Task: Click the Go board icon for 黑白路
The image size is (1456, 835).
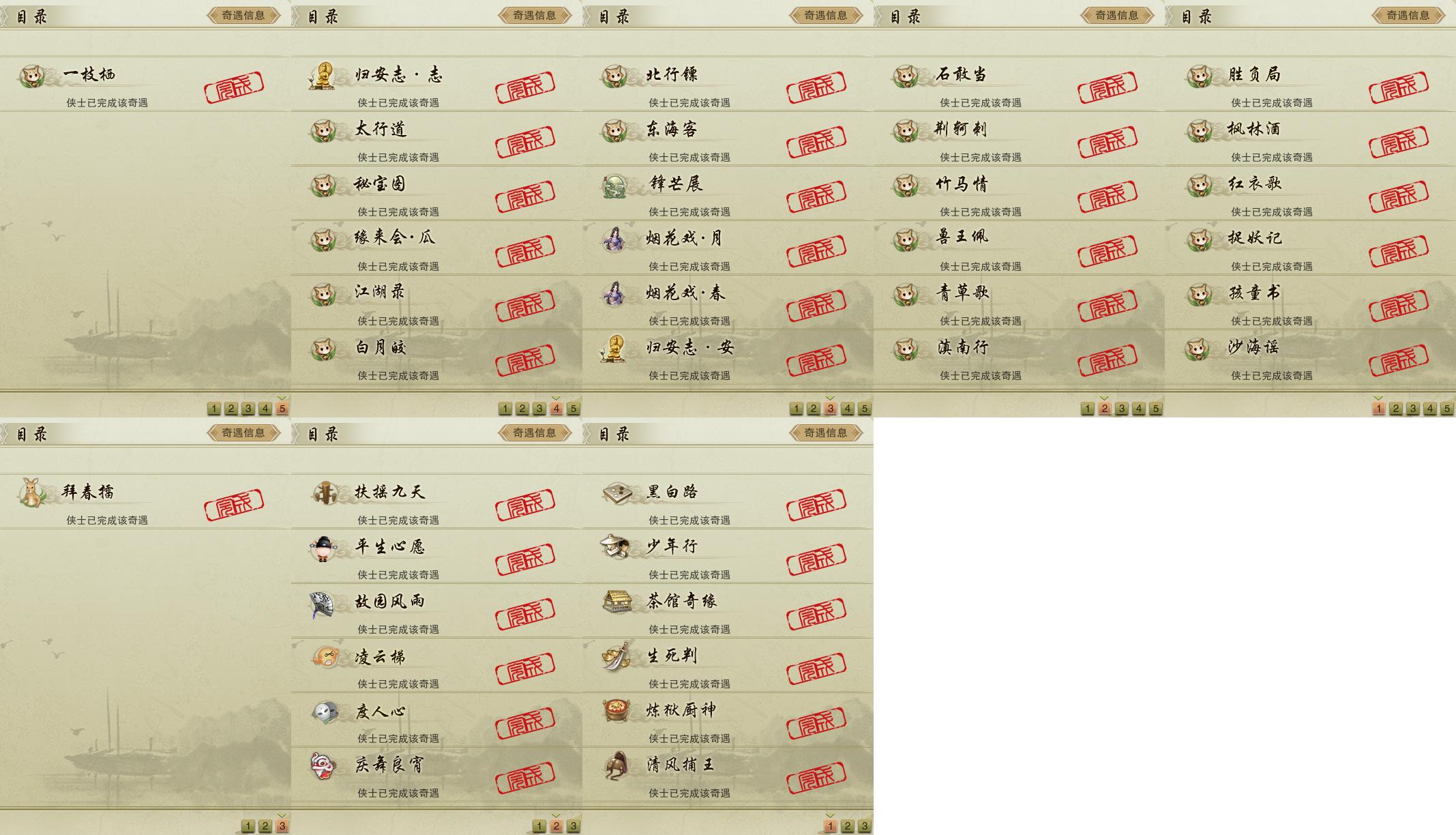Action: pos(616,493)
